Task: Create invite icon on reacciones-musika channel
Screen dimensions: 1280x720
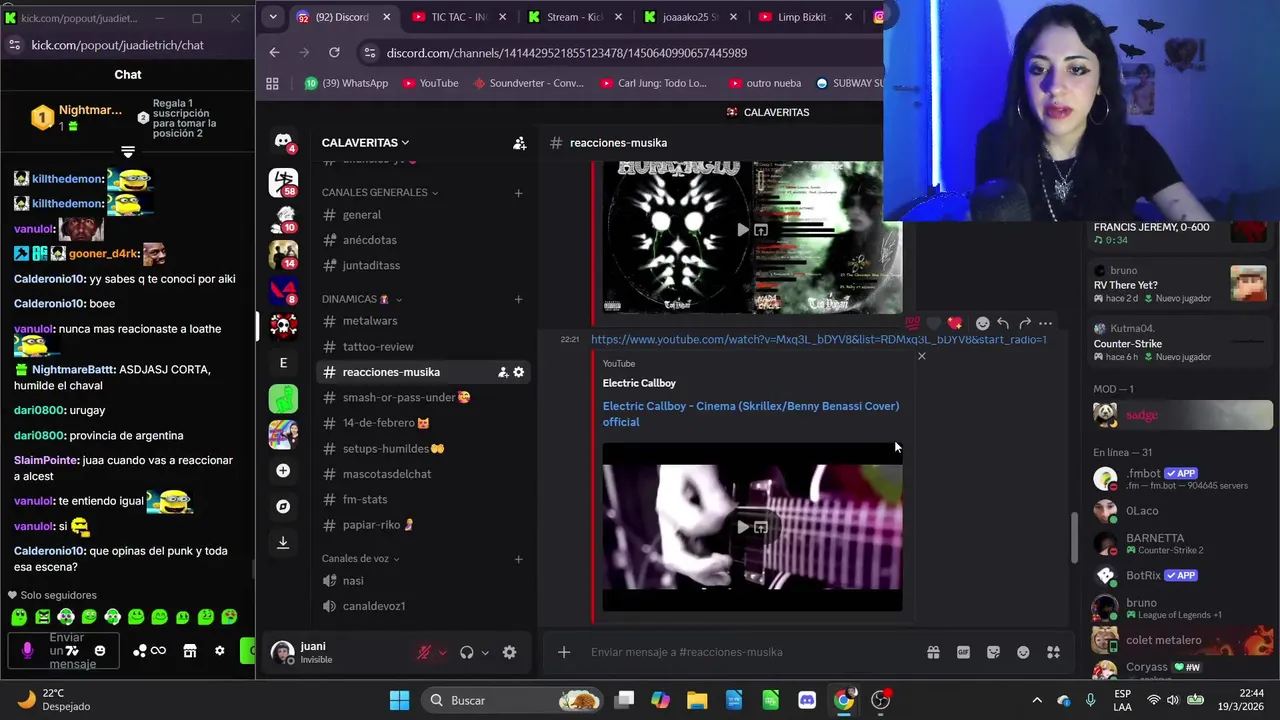Action: point(503,372)
